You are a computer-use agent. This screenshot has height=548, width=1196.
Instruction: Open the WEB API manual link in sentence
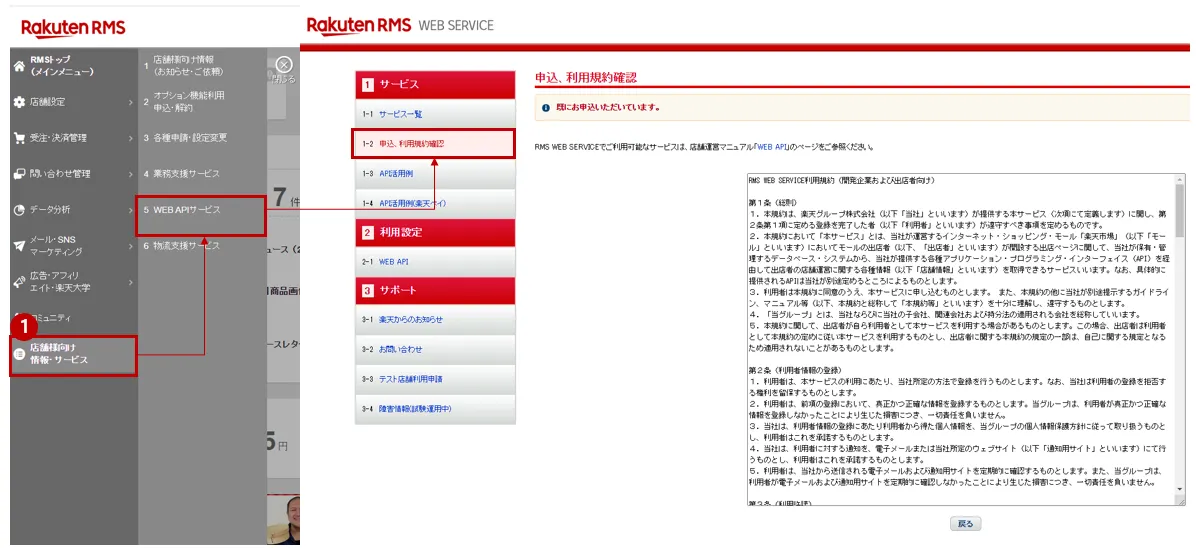coord(772,147)
